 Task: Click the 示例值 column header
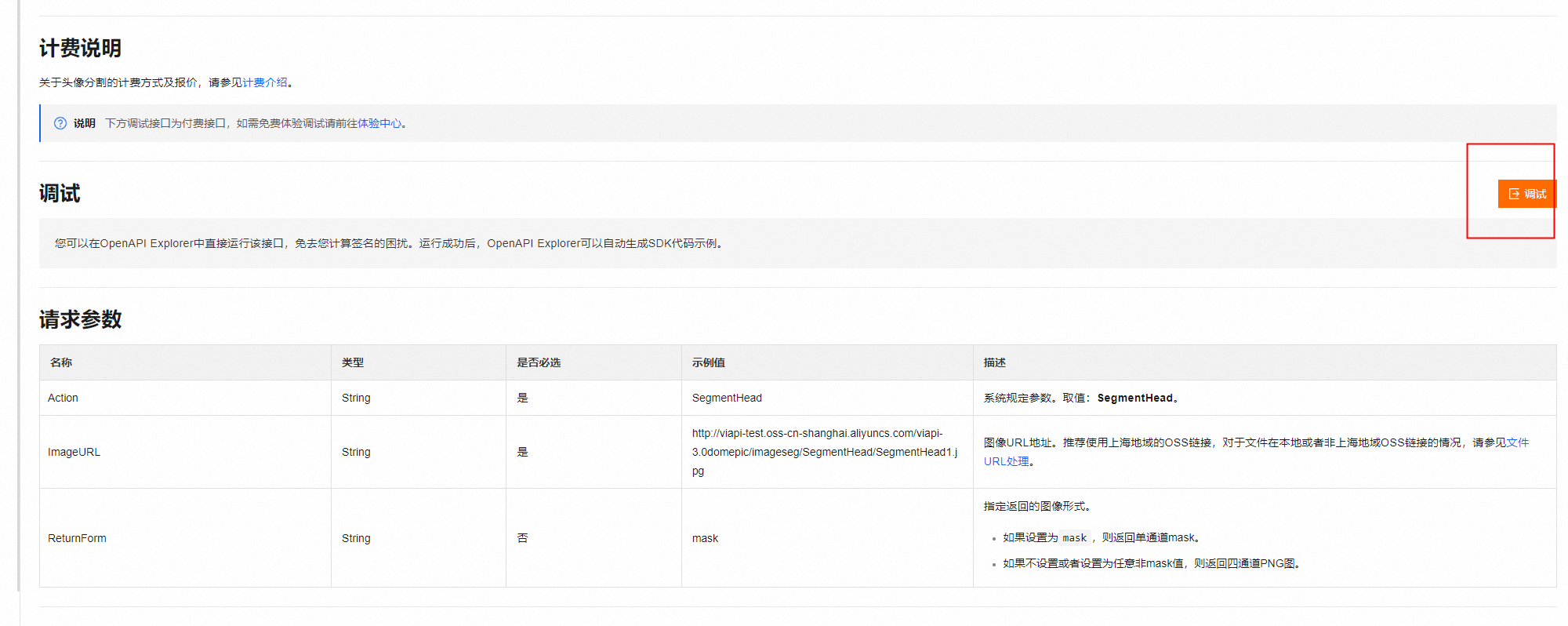coord(708,362)
